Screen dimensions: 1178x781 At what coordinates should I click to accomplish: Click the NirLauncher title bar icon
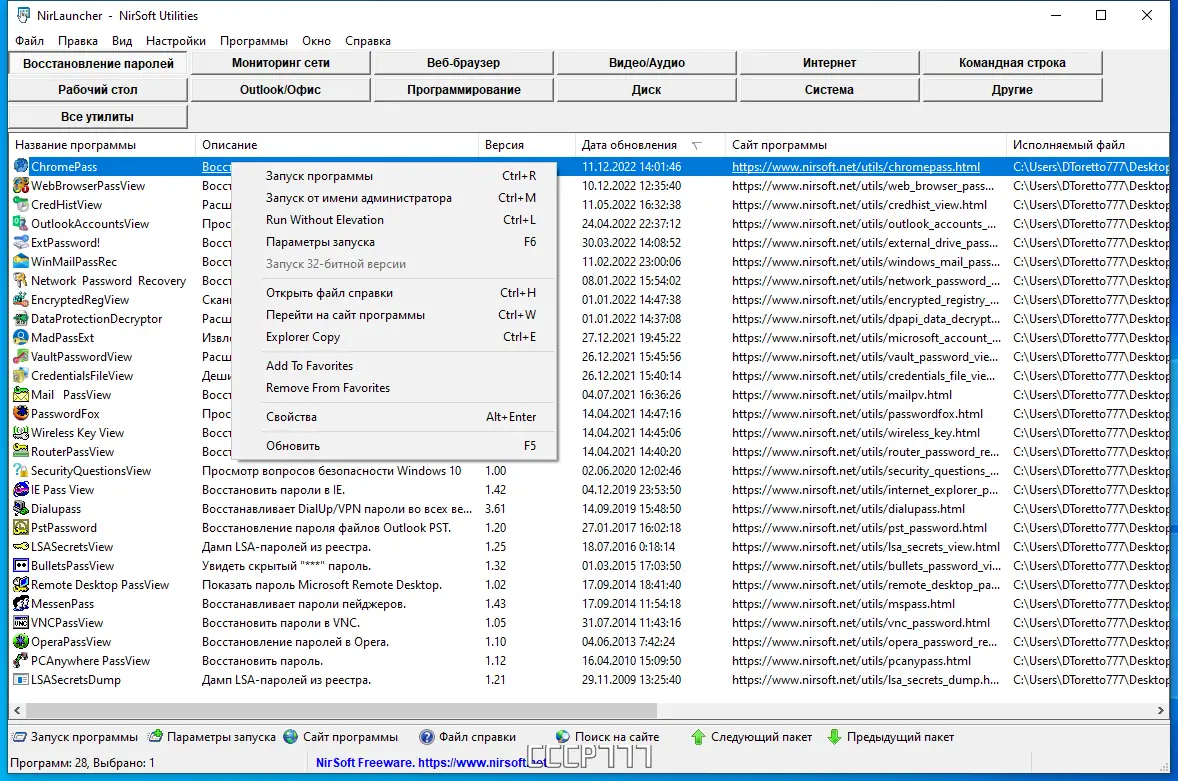23,15
